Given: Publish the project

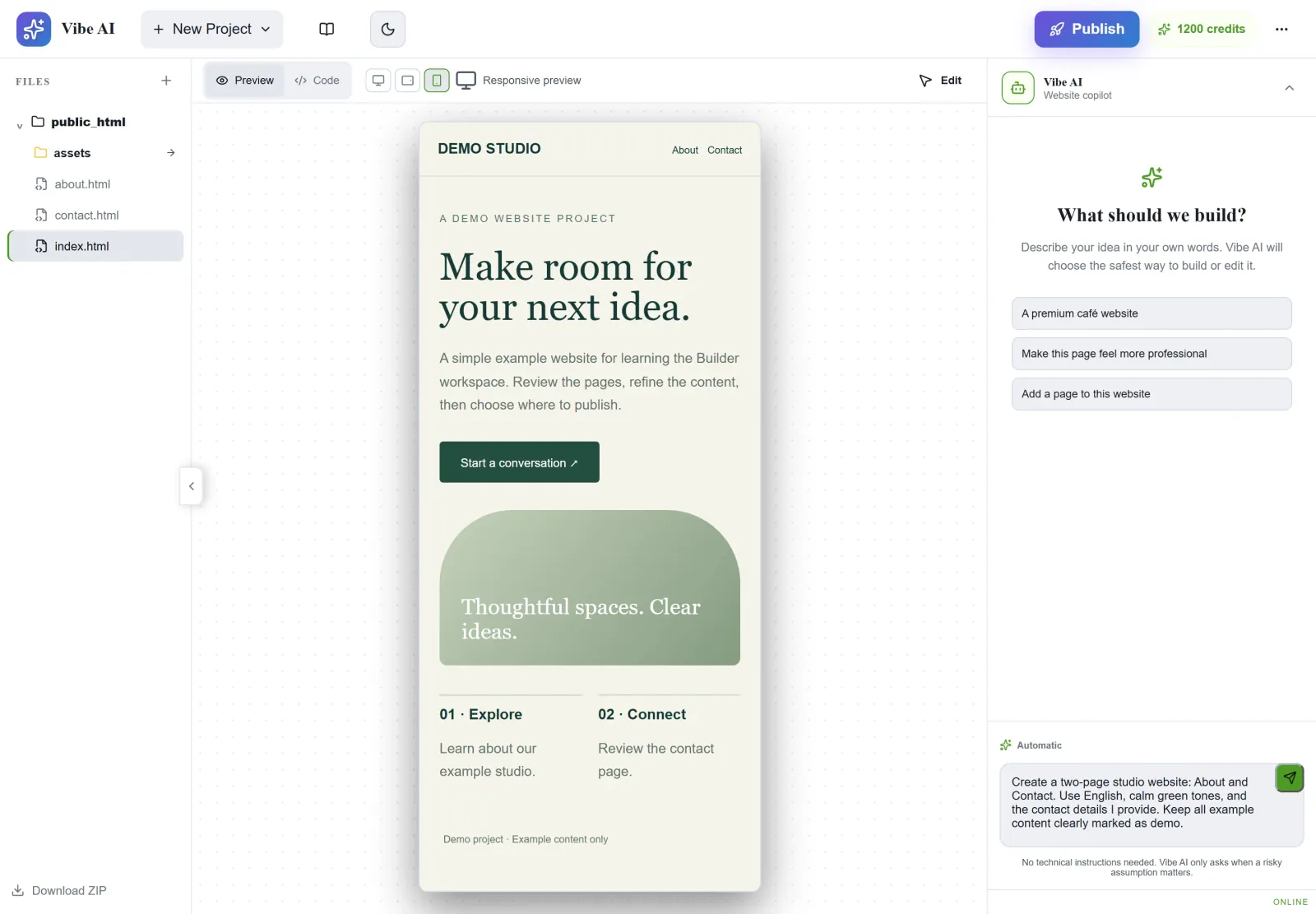Looking at the screenshot, I should point(1087,29).
